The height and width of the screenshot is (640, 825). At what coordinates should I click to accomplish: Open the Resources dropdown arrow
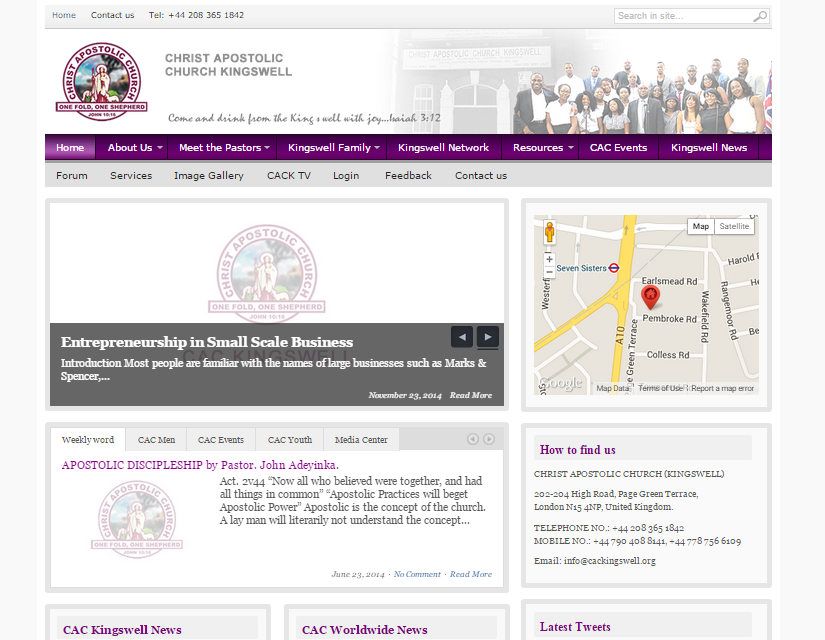(x=570, y=148)
